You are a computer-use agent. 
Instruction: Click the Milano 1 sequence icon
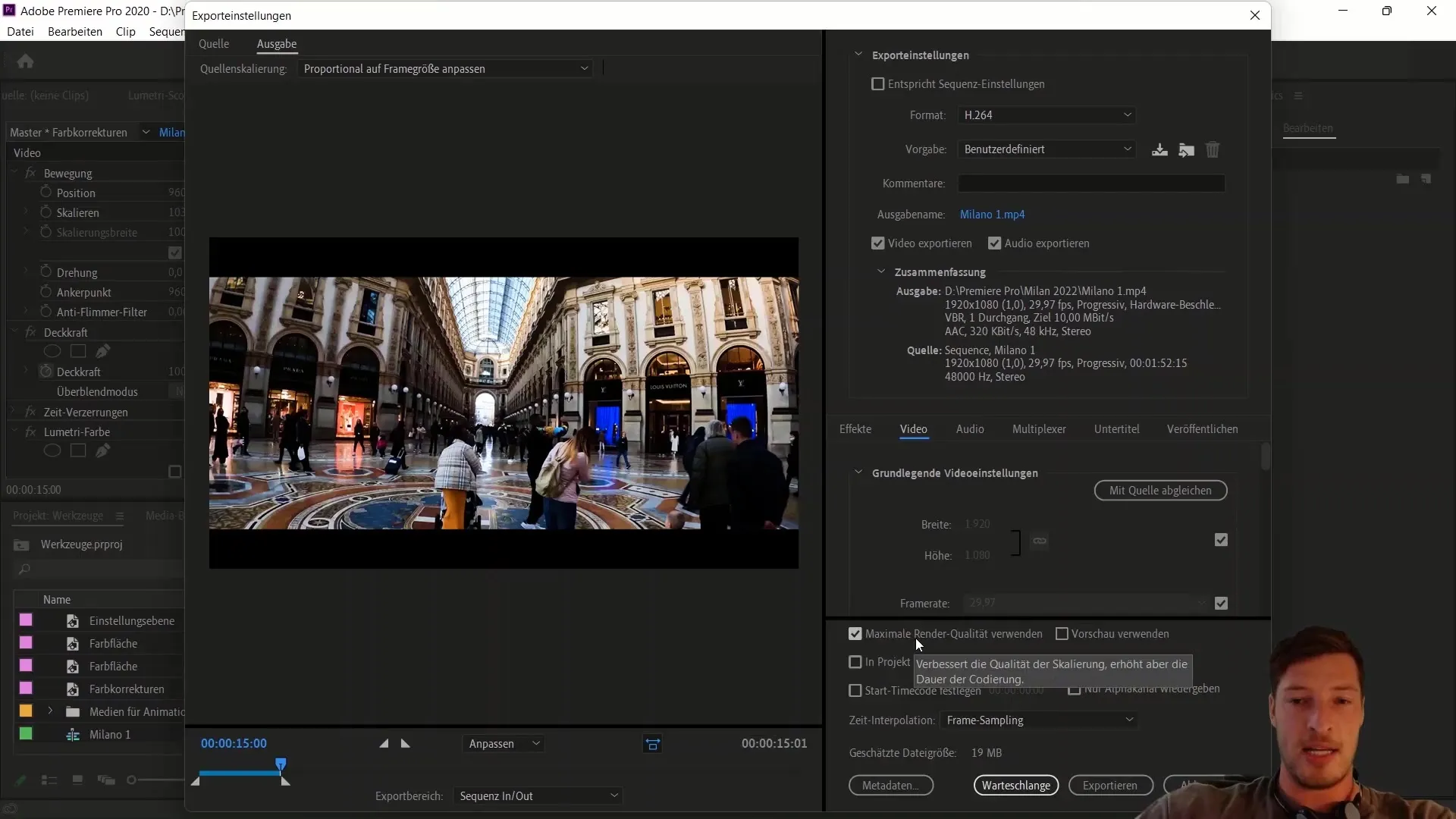tap(73, 735)
